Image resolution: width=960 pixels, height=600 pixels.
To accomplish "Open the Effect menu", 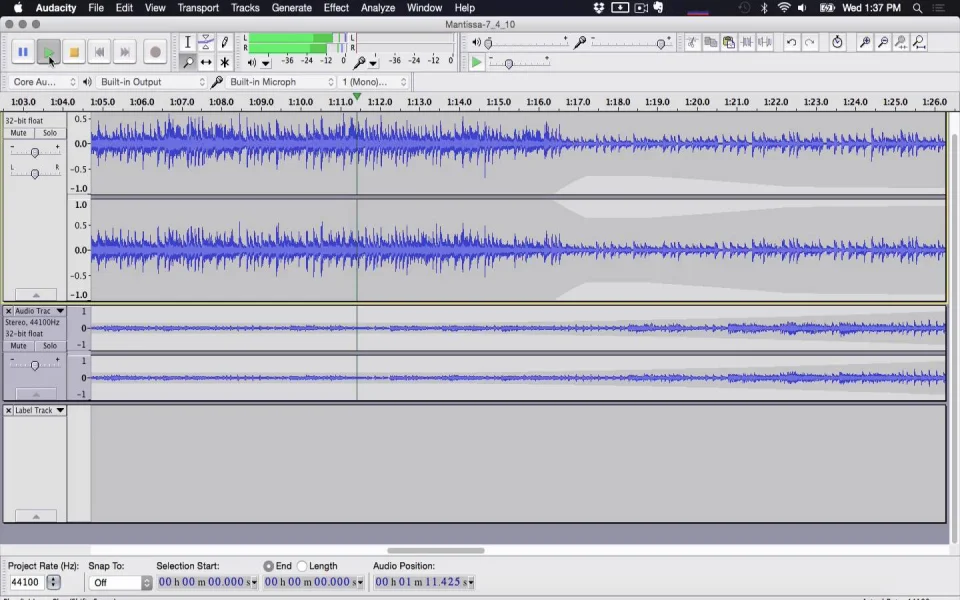I will [x=336, y=8].
